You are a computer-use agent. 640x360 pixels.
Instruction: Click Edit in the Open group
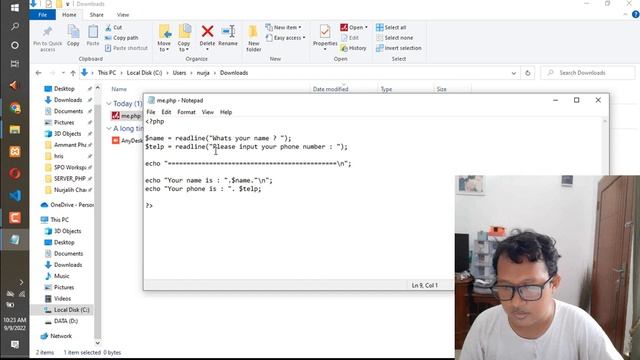click(349, 38)
